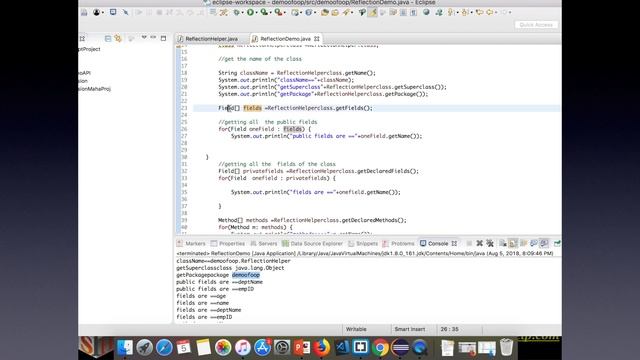Click the web browser globe icon in the toolbar

tap(426, 12)
